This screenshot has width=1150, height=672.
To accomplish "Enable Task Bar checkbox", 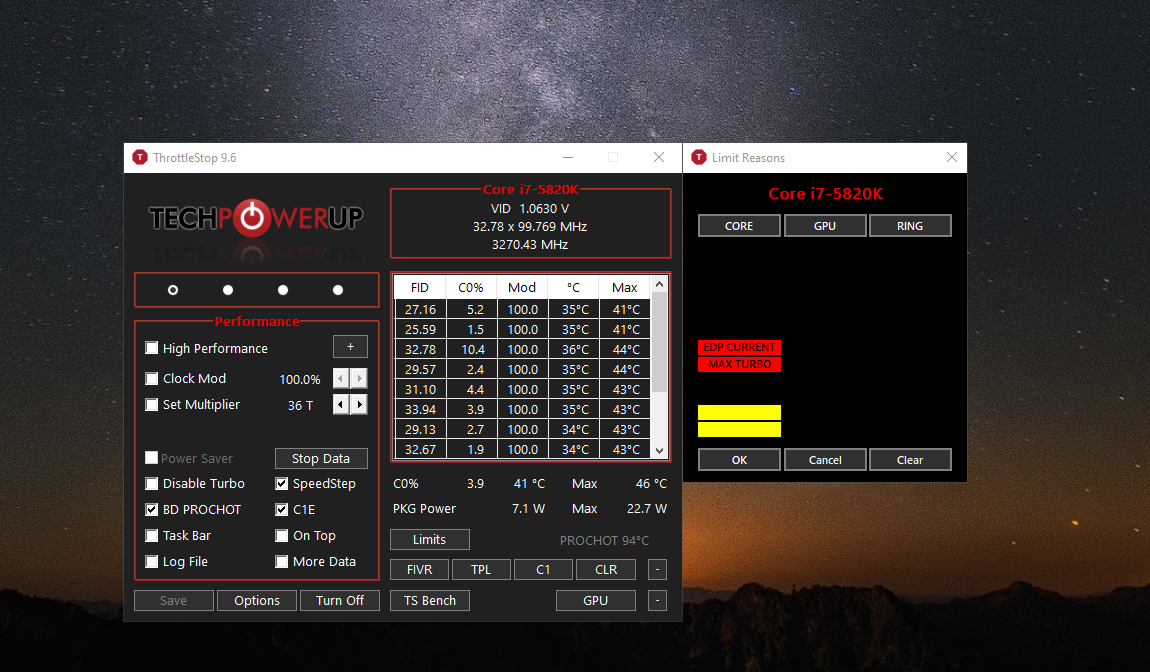I will click(152, 536).
